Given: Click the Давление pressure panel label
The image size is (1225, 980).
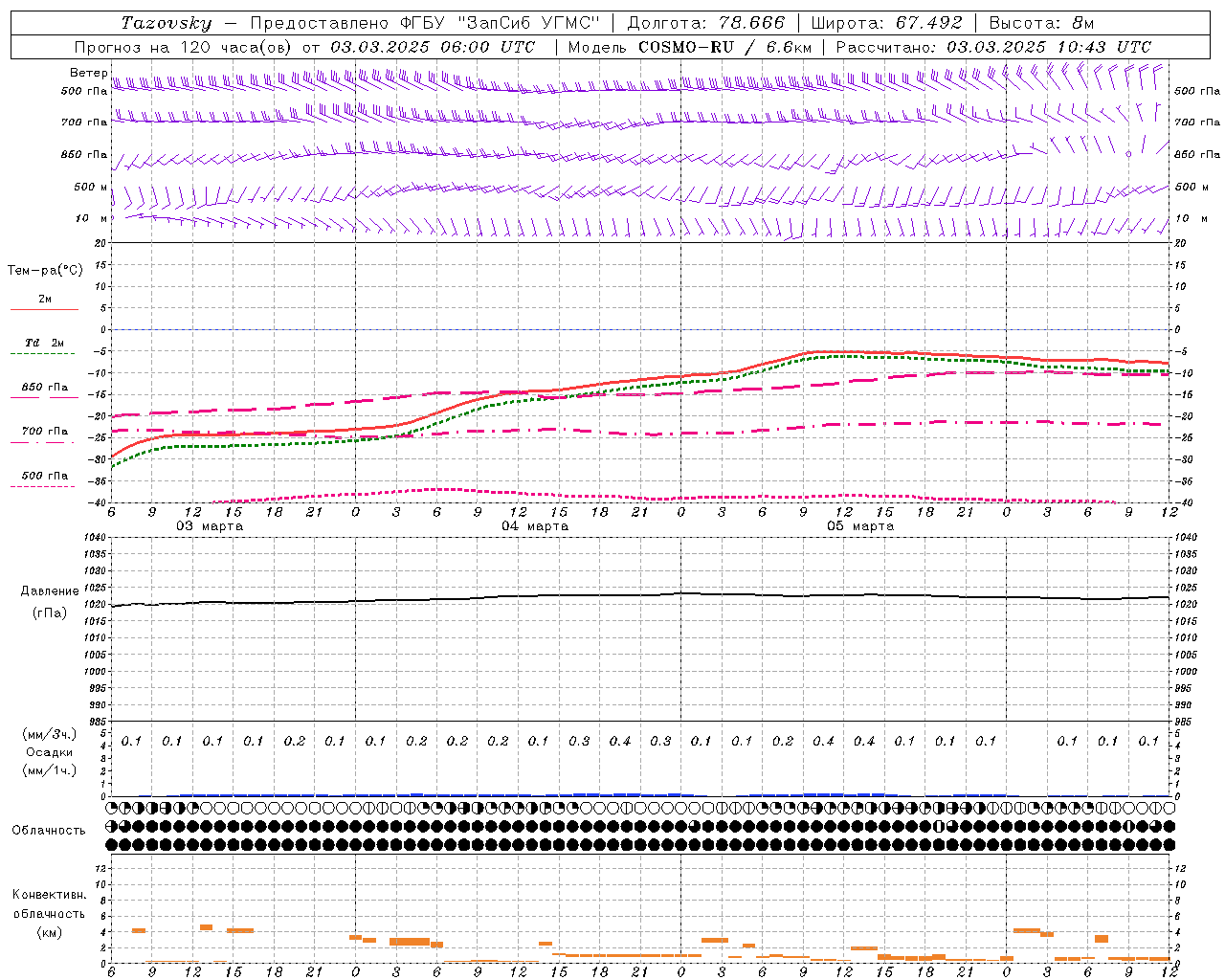Looking at the screenshot, I should [x=50, y=591].
